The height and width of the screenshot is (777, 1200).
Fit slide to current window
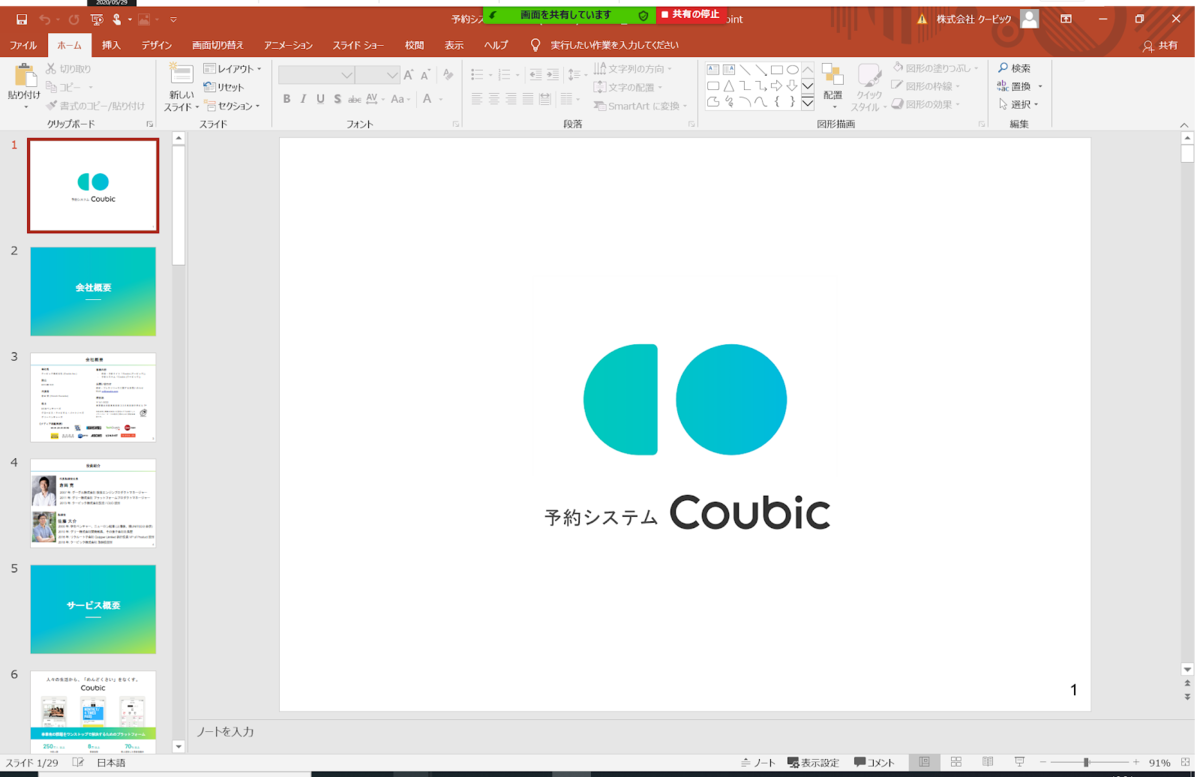[x=1185, y=762]
